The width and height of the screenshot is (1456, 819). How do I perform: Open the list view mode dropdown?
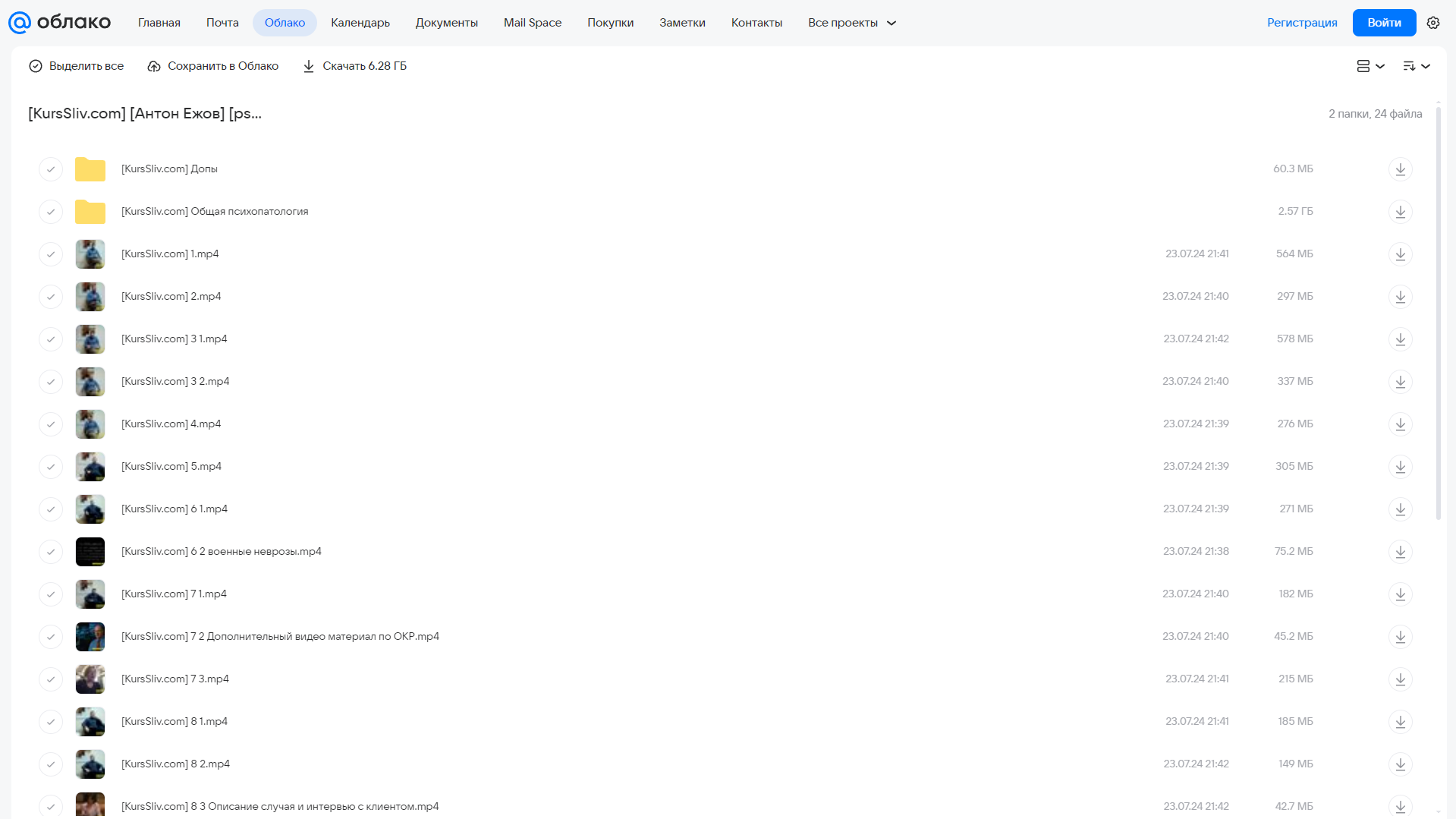coord(1370,66)
